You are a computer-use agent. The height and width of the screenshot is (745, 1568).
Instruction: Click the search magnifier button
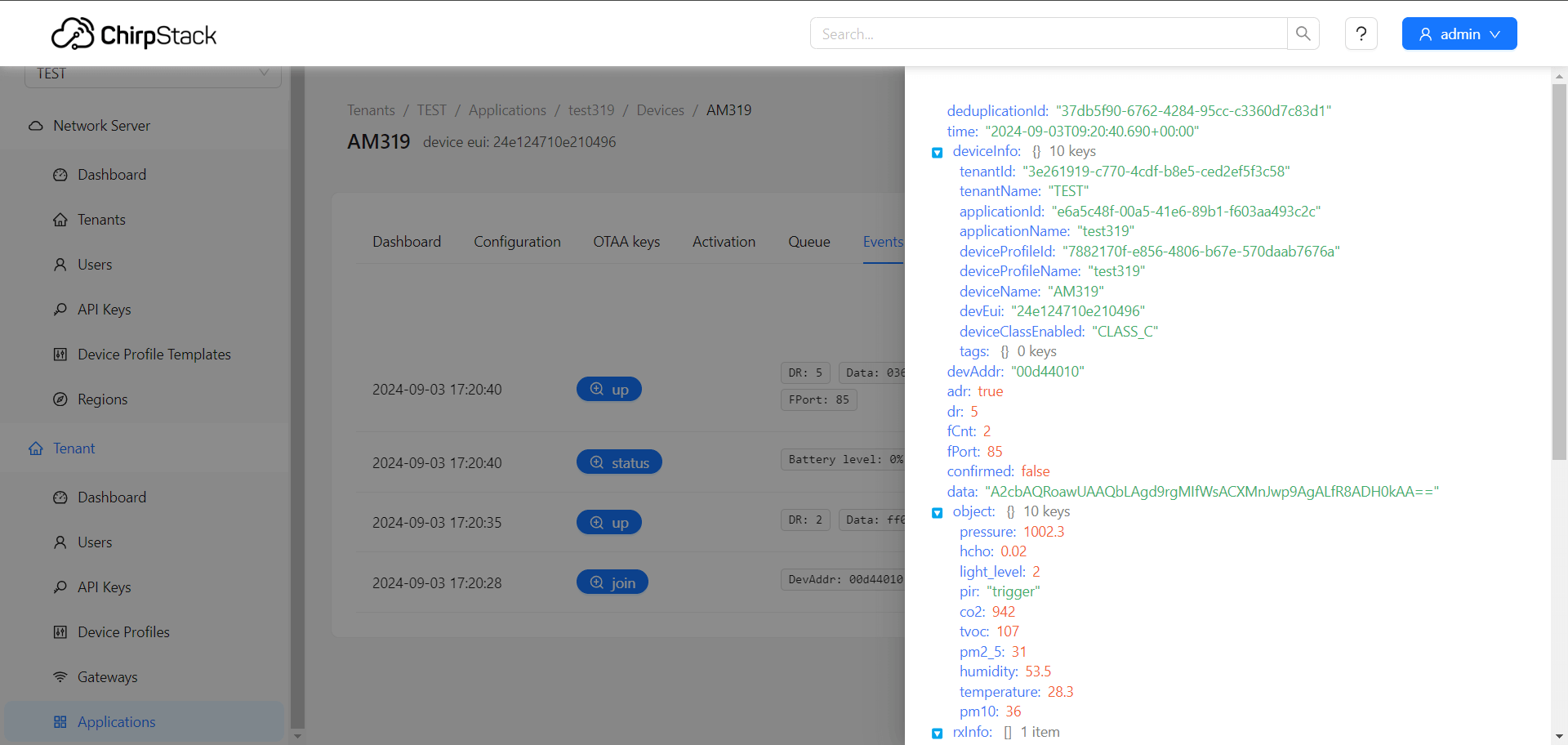(1303, 33)
